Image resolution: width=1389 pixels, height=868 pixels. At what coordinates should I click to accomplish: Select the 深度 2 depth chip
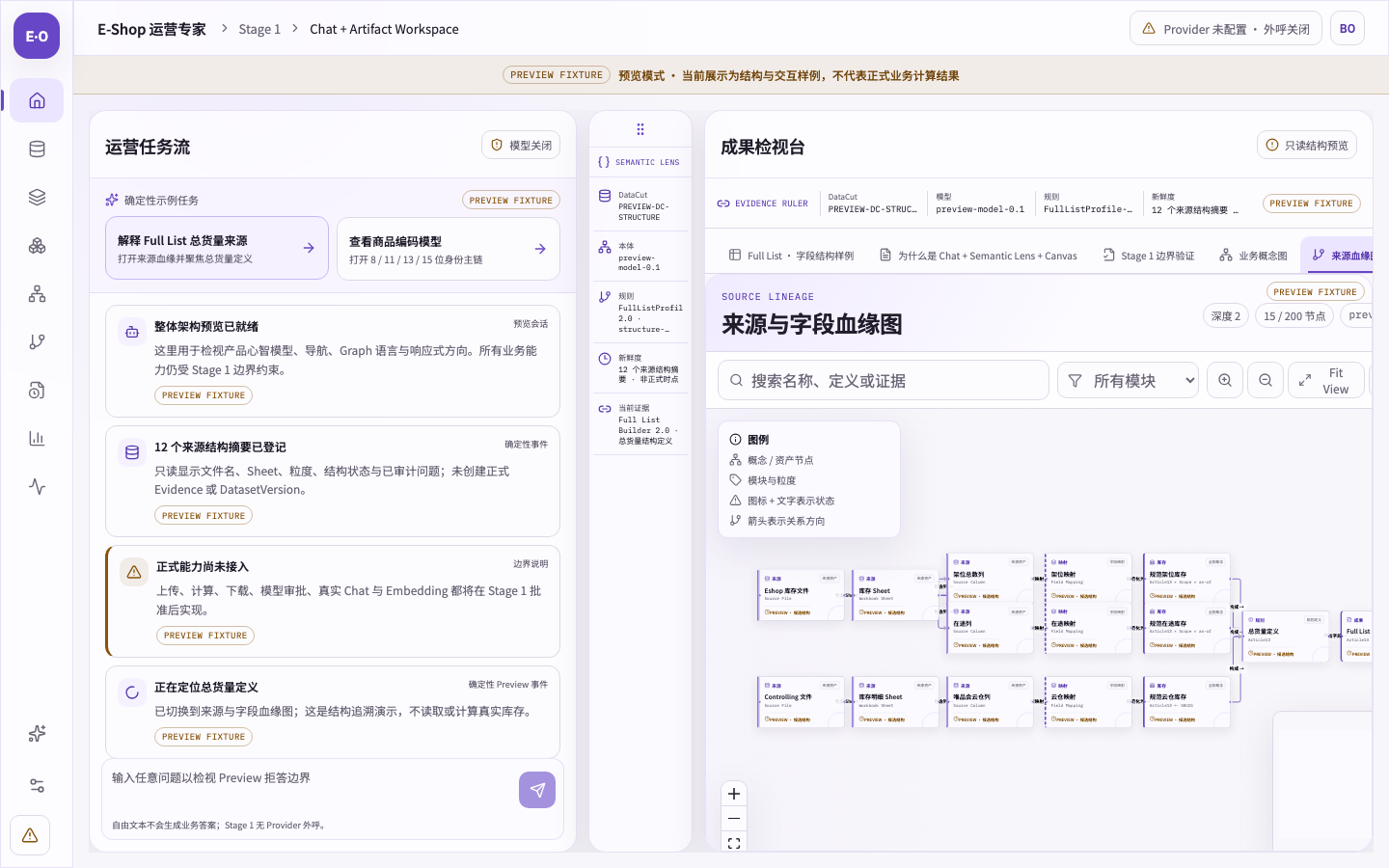(1226, 315)
